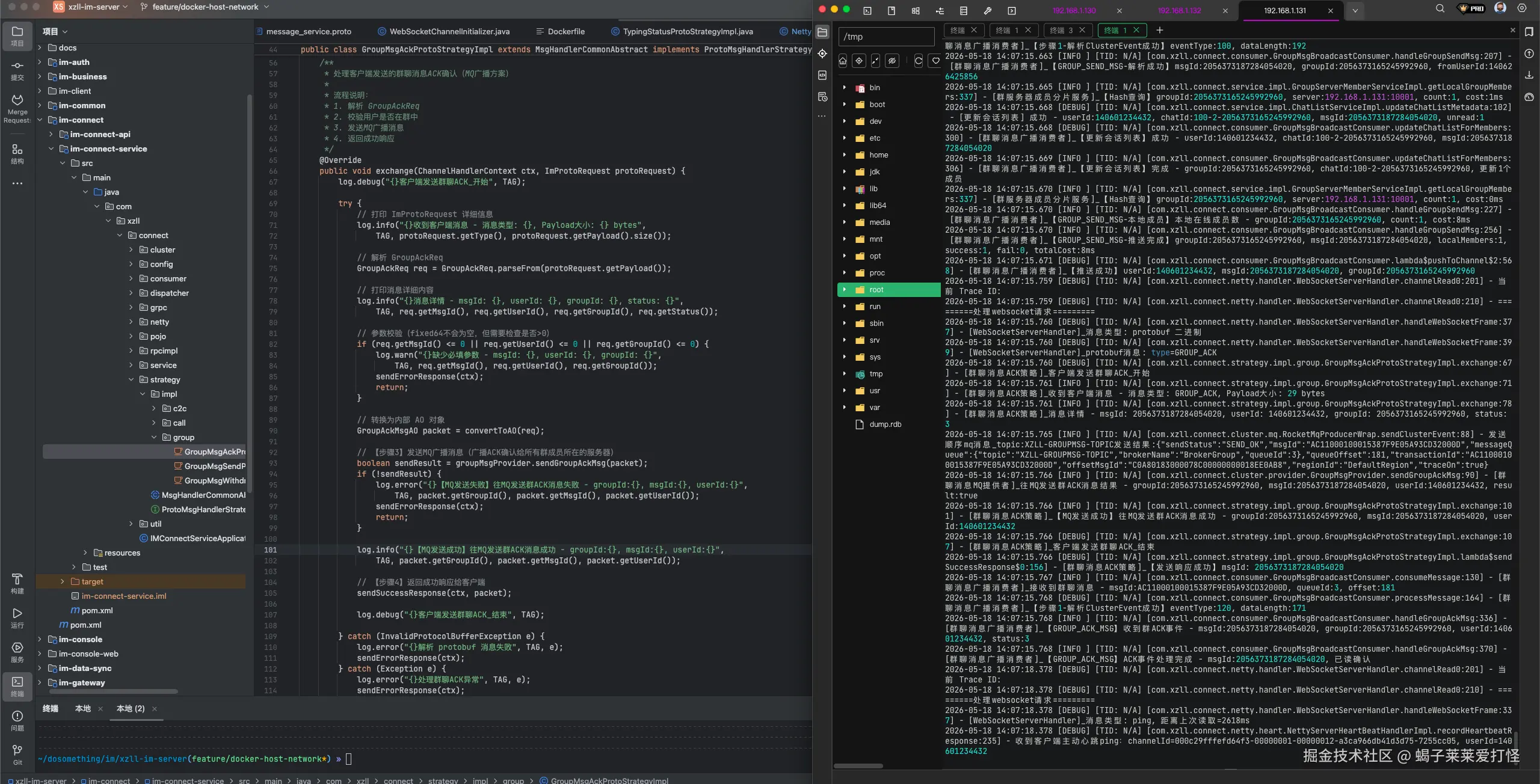The image size is (1540, 784).
Task: Open settings gear in the SSH client
Action: (1522, 8)
